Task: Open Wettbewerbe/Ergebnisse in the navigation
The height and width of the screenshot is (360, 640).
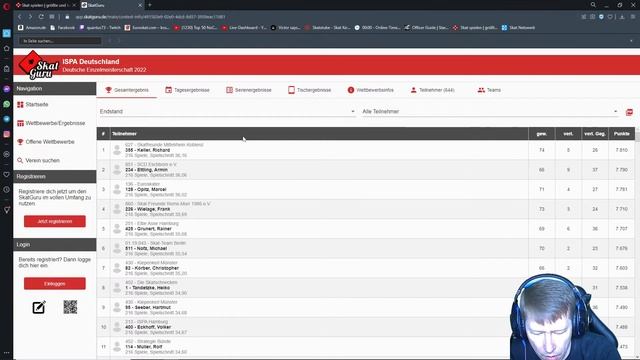Action: [51, 123]
